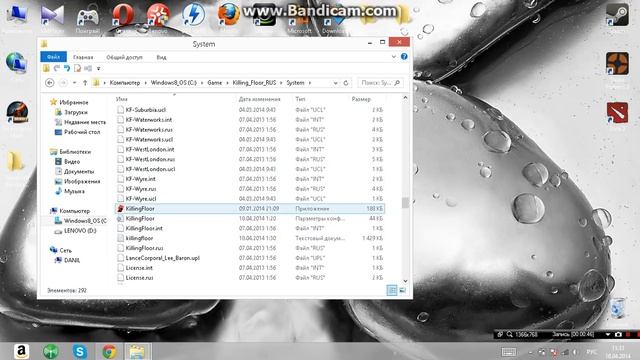Screen dimensions: 640x360
Task: Select Библиотеки in navigation pane
Action: tap(70, 152)
